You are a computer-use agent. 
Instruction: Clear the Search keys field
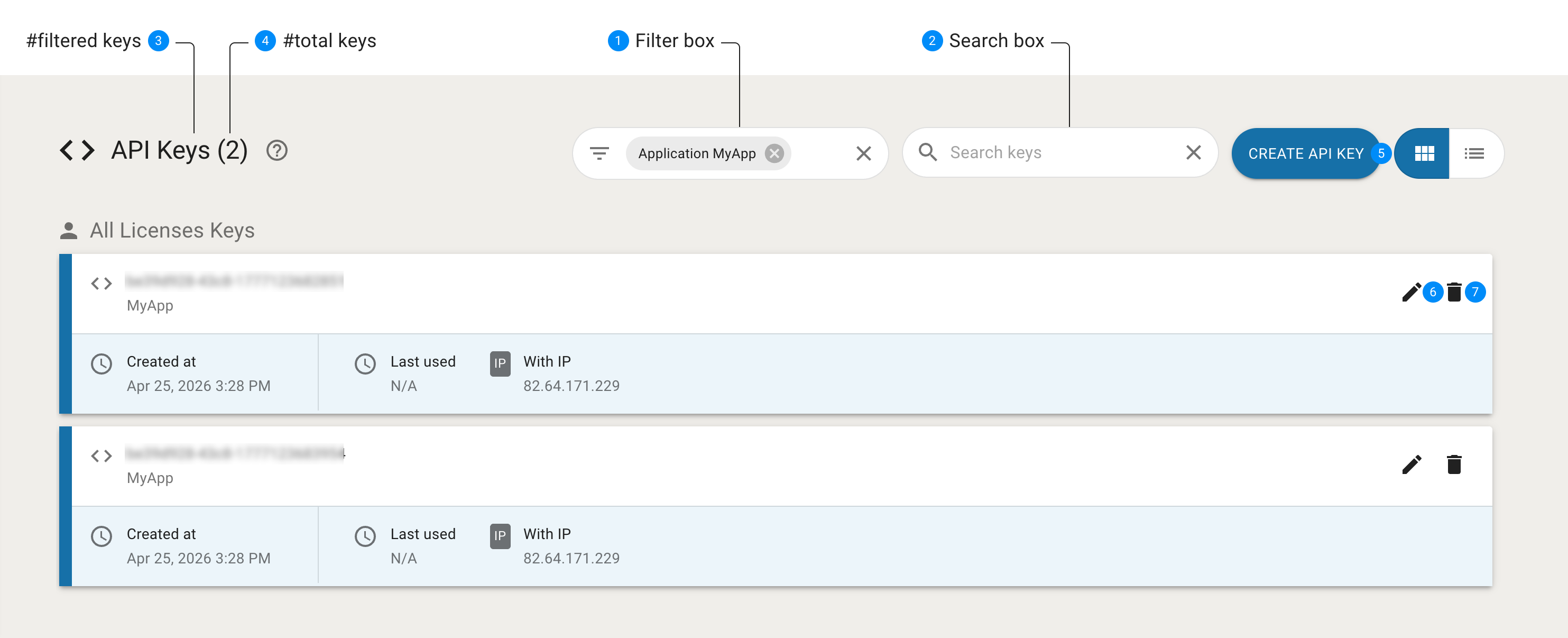click(1194, 152)
